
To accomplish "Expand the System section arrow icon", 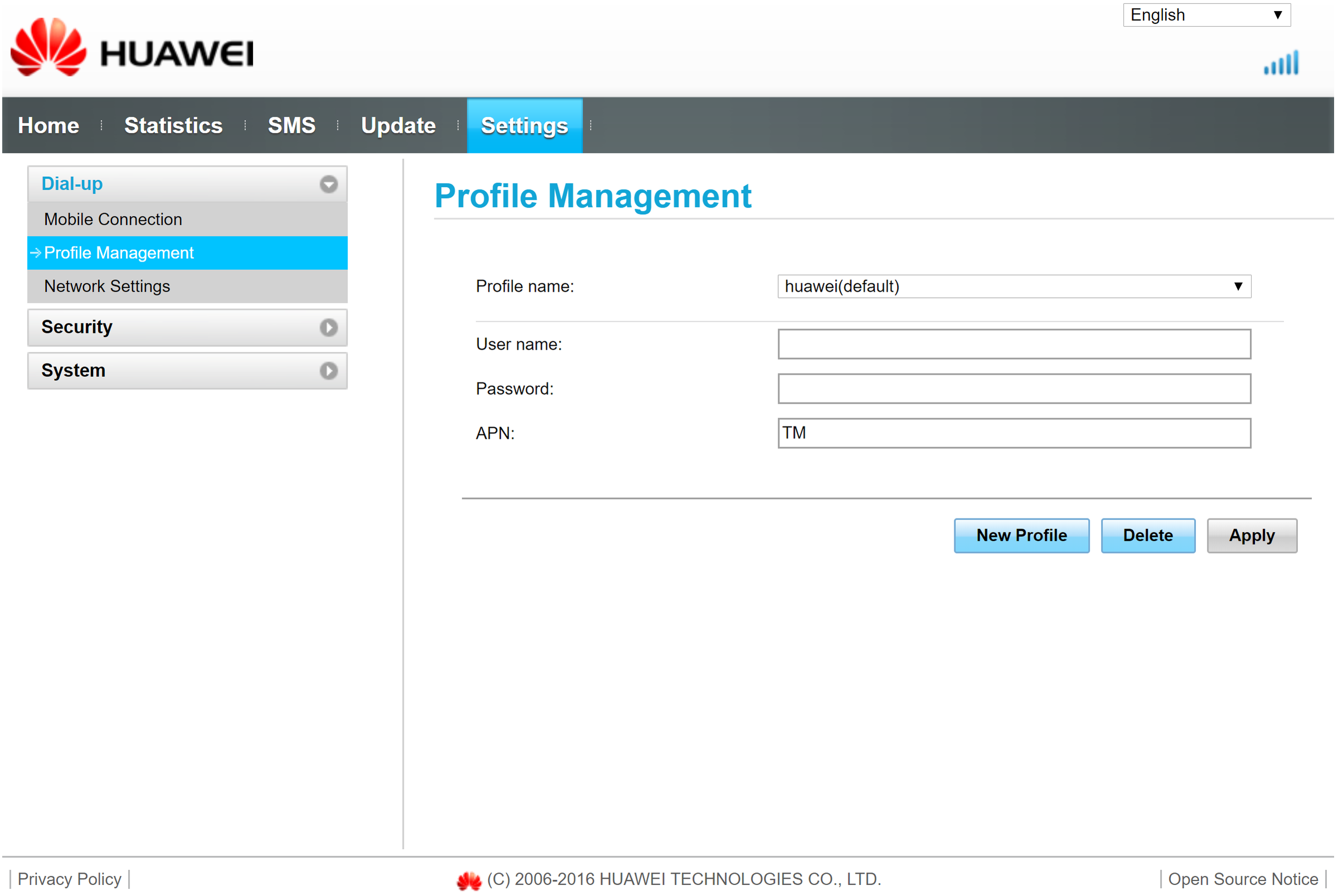I will click(x=328, y=371).
